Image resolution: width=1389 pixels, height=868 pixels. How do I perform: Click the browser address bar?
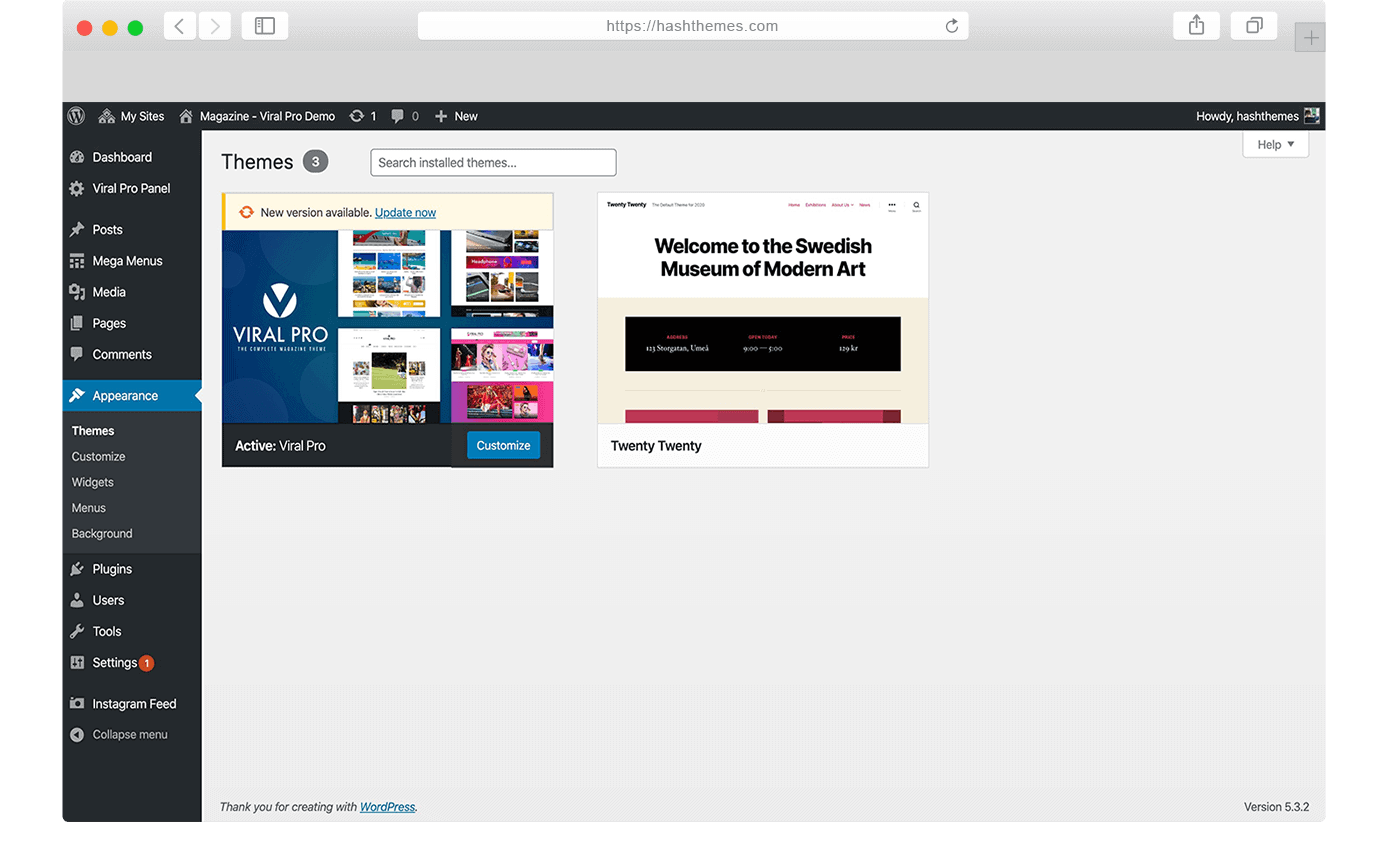tap(692, 26)
